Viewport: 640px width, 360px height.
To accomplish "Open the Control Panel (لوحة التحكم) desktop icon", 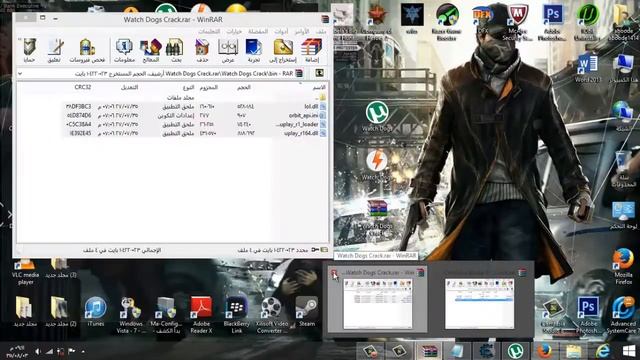I will [x=623, y=216].
